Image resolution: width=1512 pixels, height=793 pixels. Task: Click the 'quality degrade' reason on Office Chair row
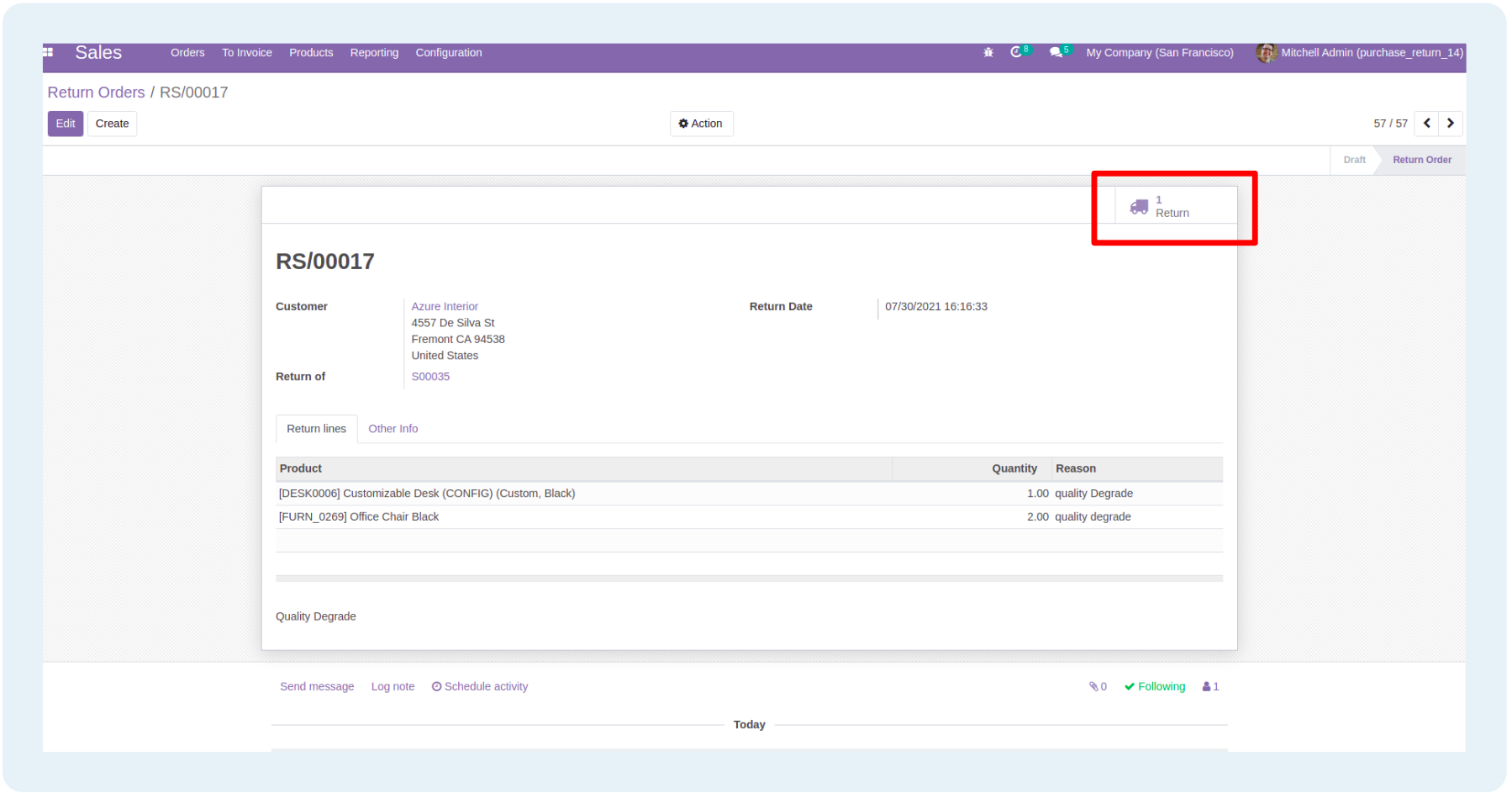(1093, 517)
